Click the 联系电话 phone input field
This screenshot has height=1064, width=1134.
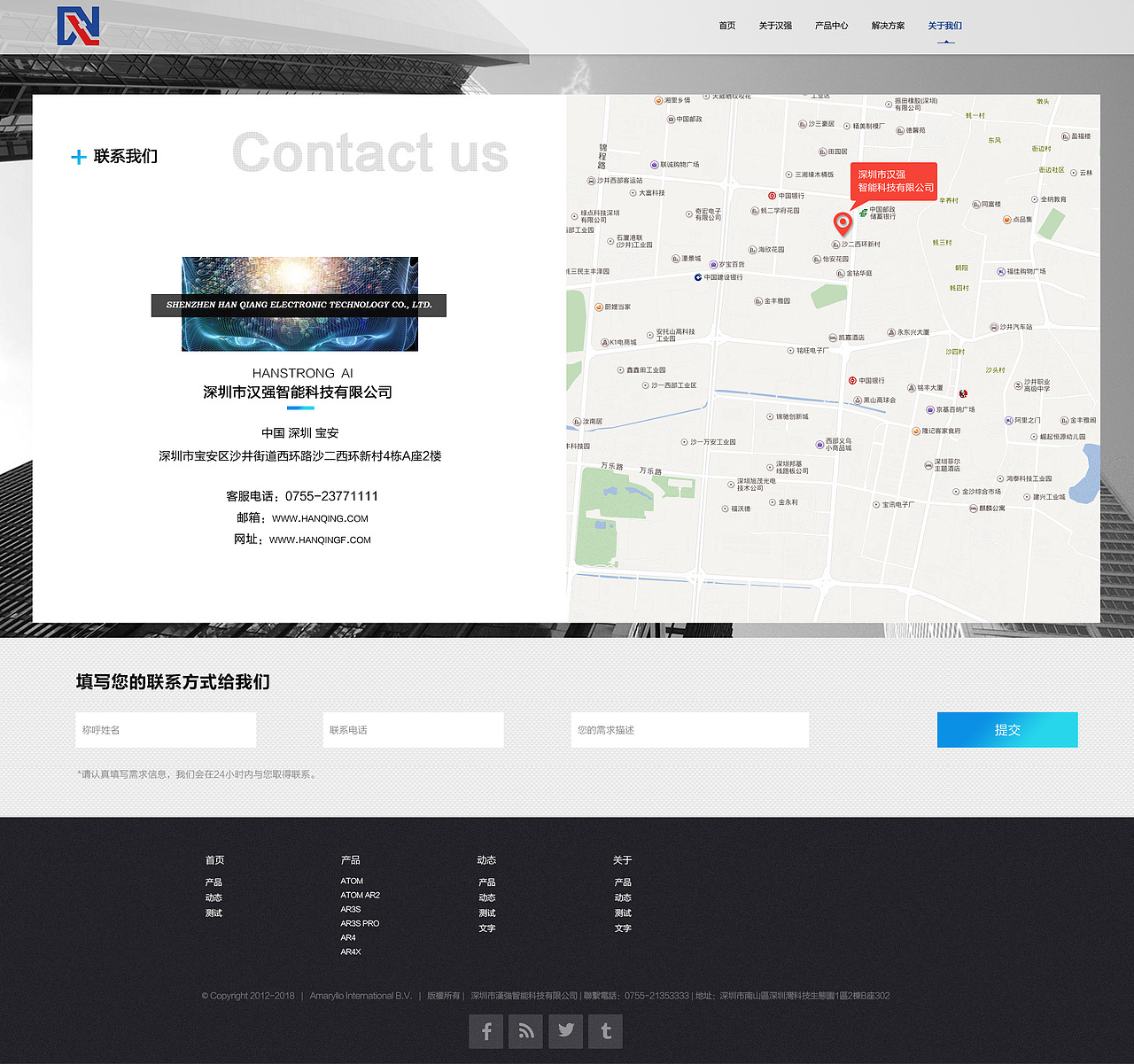point(413,729)
